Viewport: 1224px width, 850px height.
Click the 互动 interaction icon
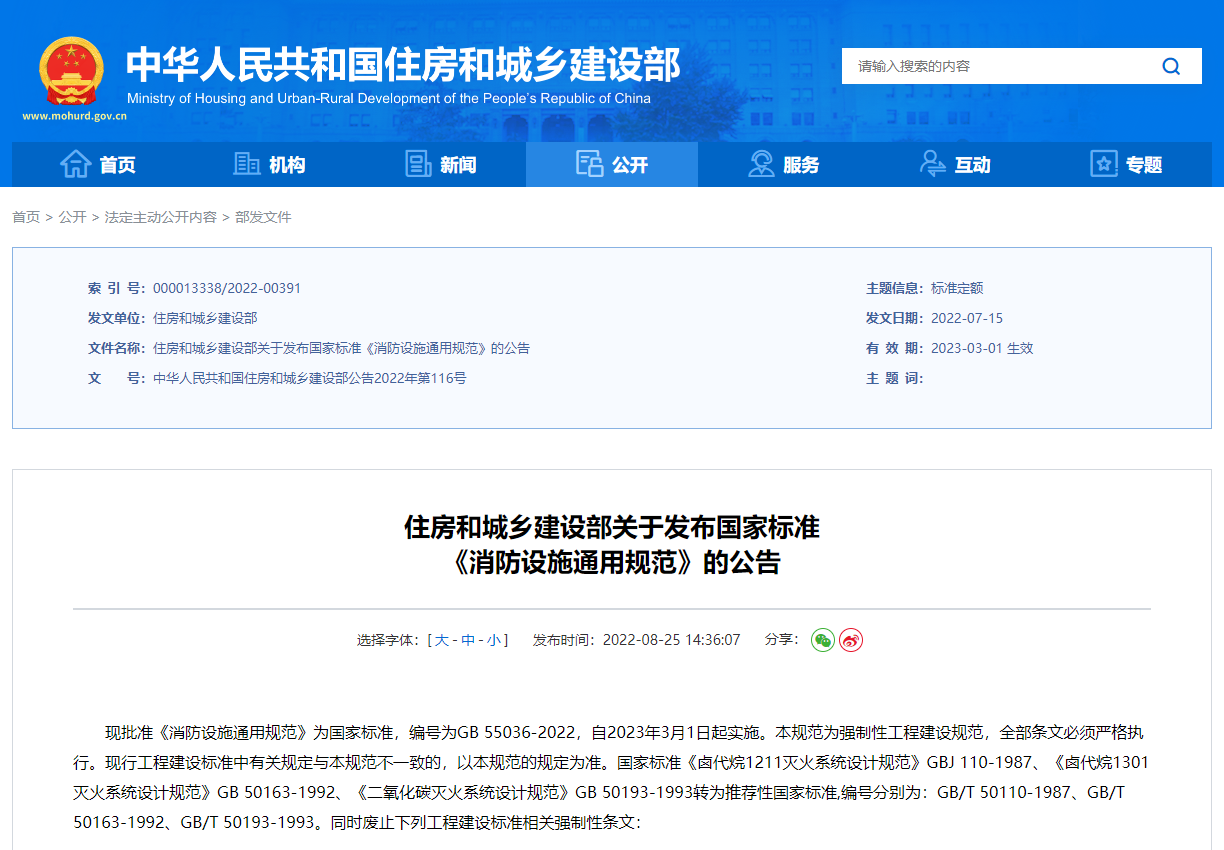pyautogui.click(x=932, y=164)
